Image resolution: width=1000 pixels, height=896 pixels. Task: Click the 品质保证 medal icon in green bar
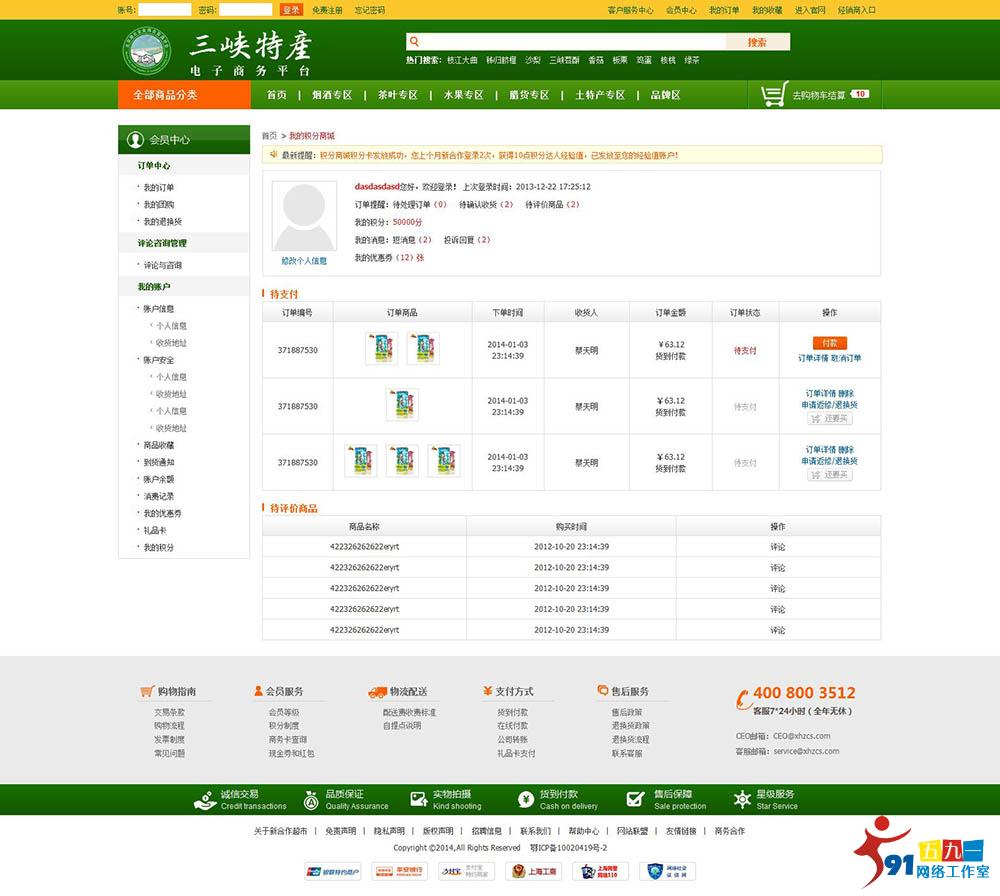pos(311,799)
